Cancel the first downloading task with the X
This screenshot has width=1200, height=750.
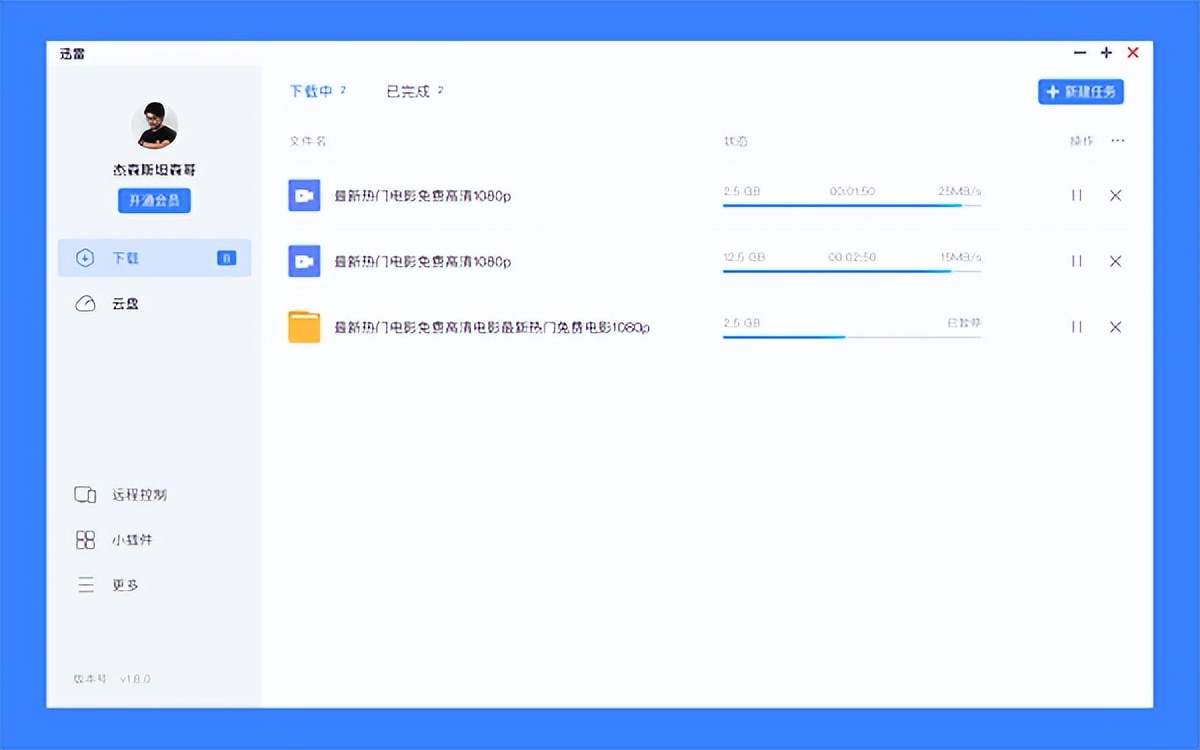[x=1115, y=196]
